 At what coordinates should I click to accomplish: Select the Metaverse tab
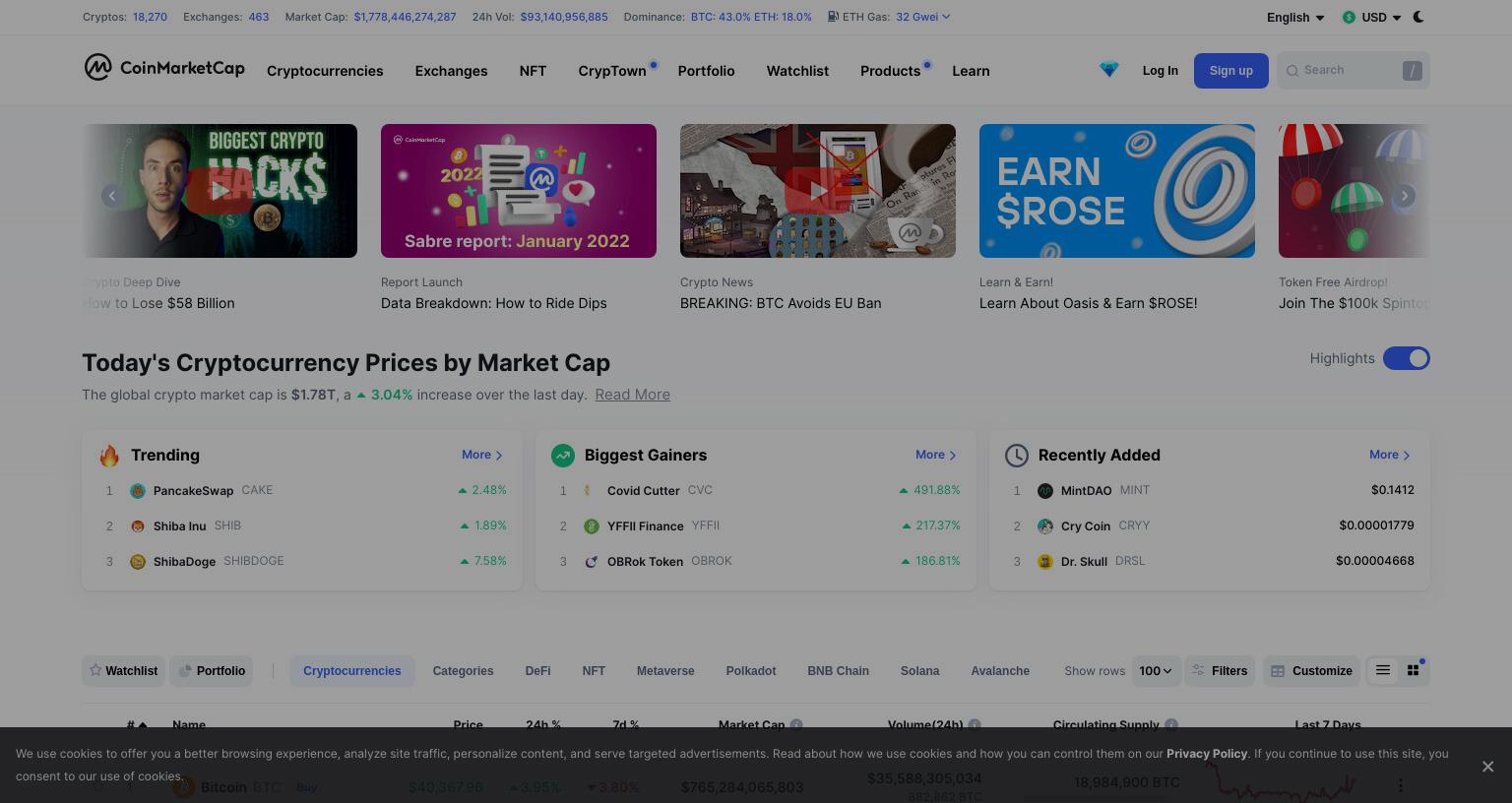click(665, 671)
